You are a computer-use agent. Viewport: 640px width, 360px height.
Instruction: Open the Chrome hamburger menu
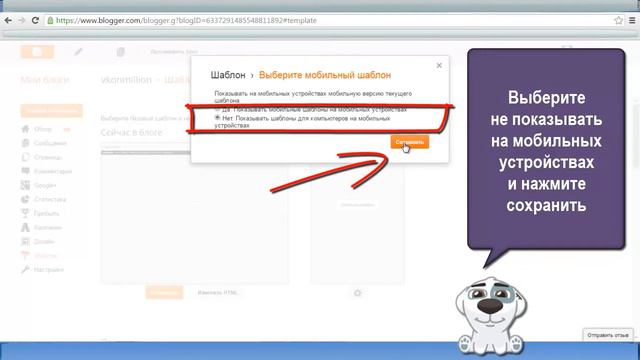click(632, 20)
